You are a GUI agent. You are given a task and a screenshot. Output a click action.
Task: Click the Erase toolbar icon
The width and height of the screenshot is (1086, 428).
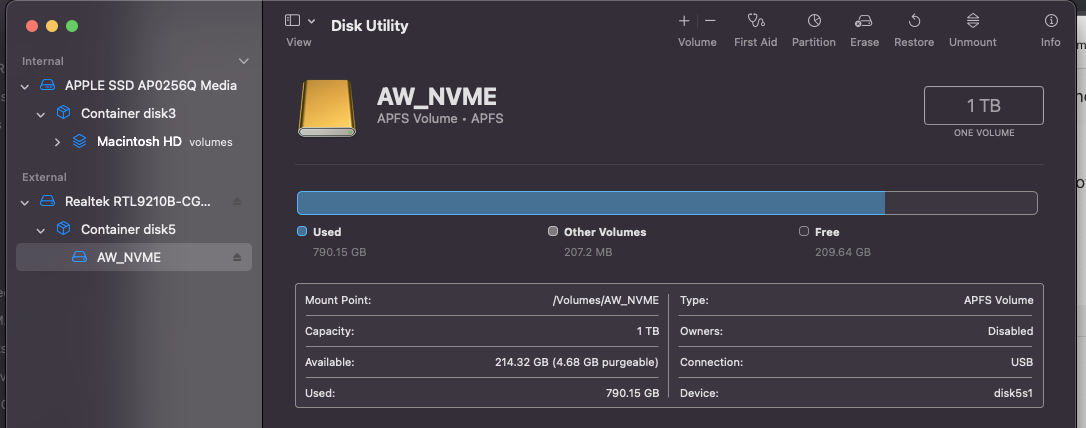[864, 21]
